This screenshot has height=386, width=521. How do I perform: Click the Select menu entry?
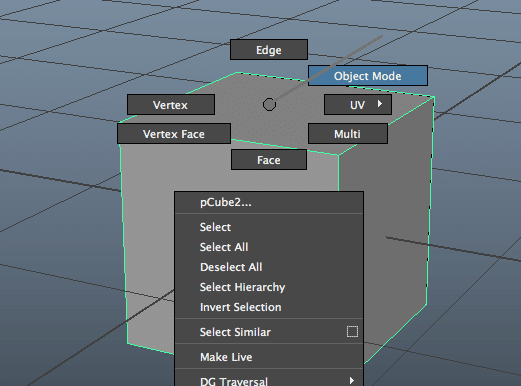pos(269,227)
